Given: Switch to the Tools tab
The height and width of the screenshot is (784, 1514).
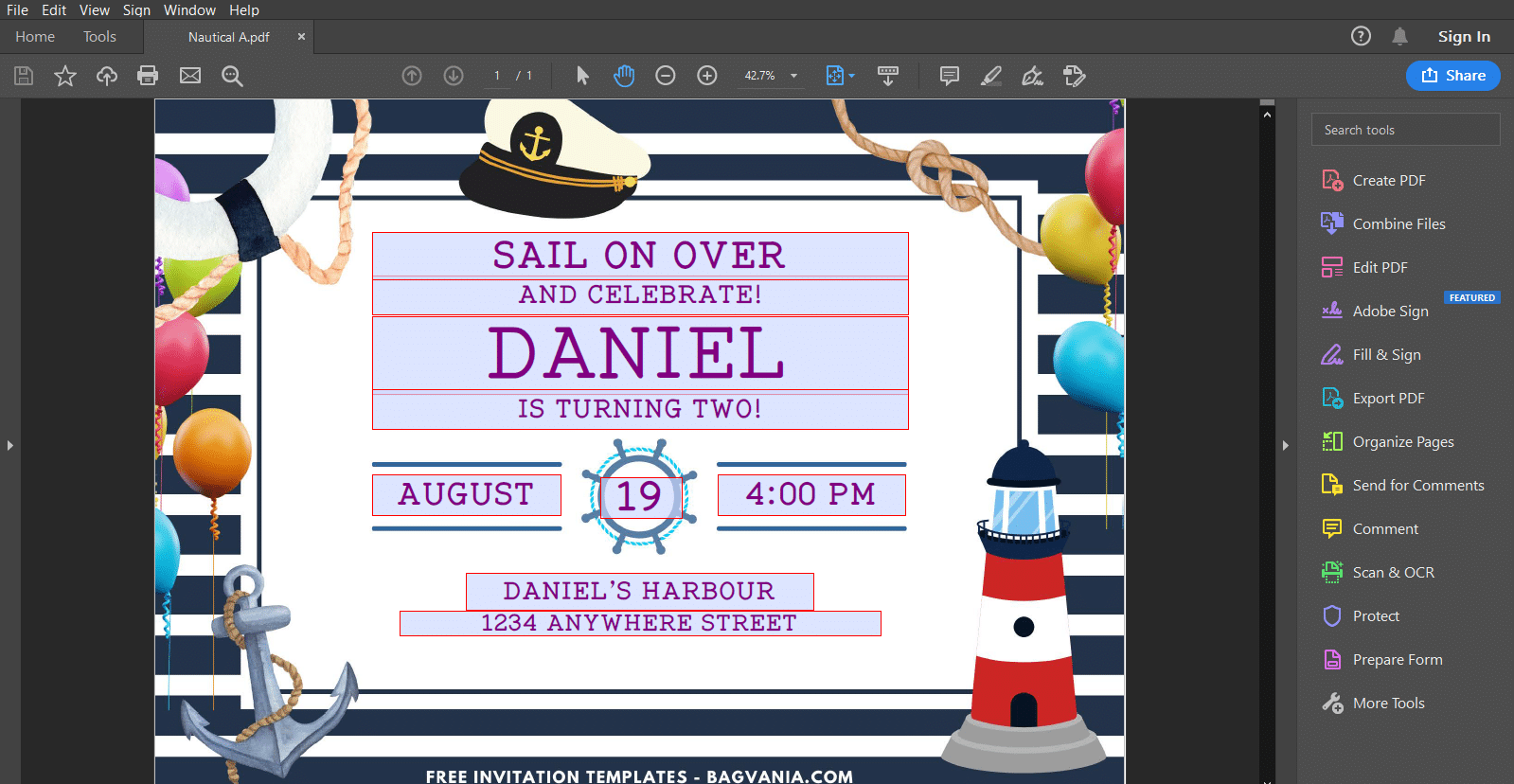Looking at the screenshot, I should point(99,36).
